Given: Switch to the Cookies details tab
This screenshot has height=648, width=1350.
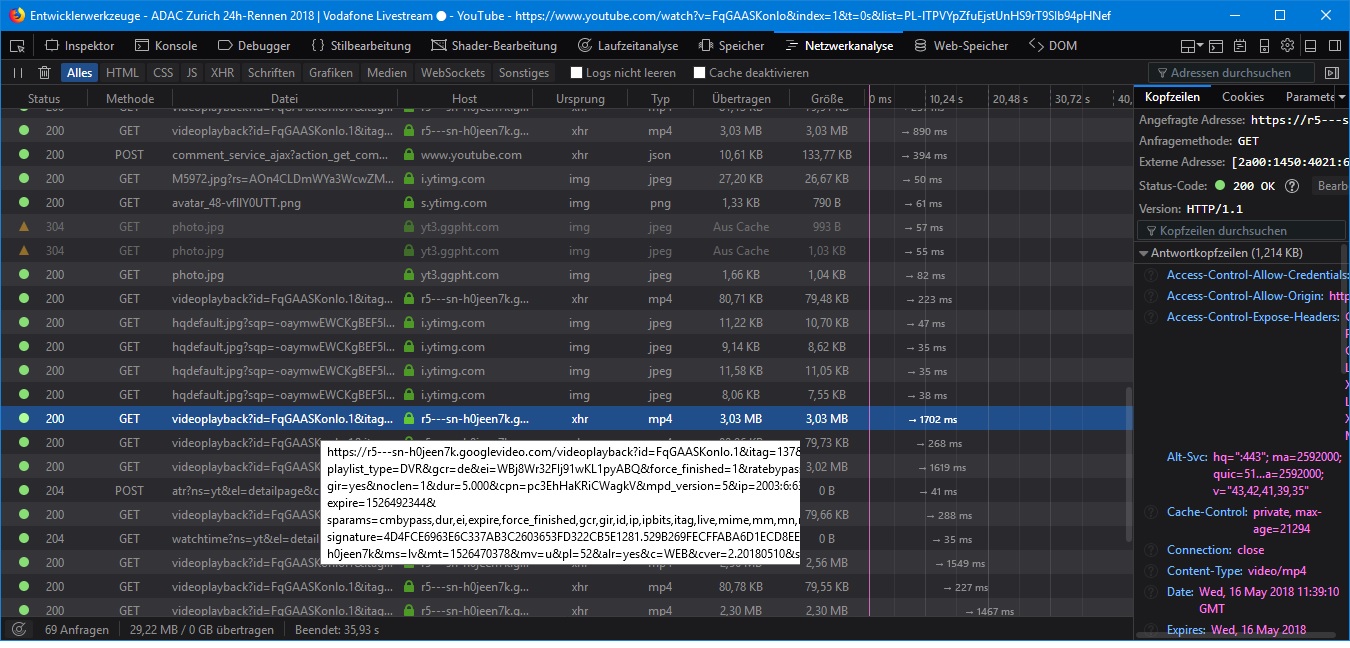Looking at the screenshot, I should click(1243, 97).
